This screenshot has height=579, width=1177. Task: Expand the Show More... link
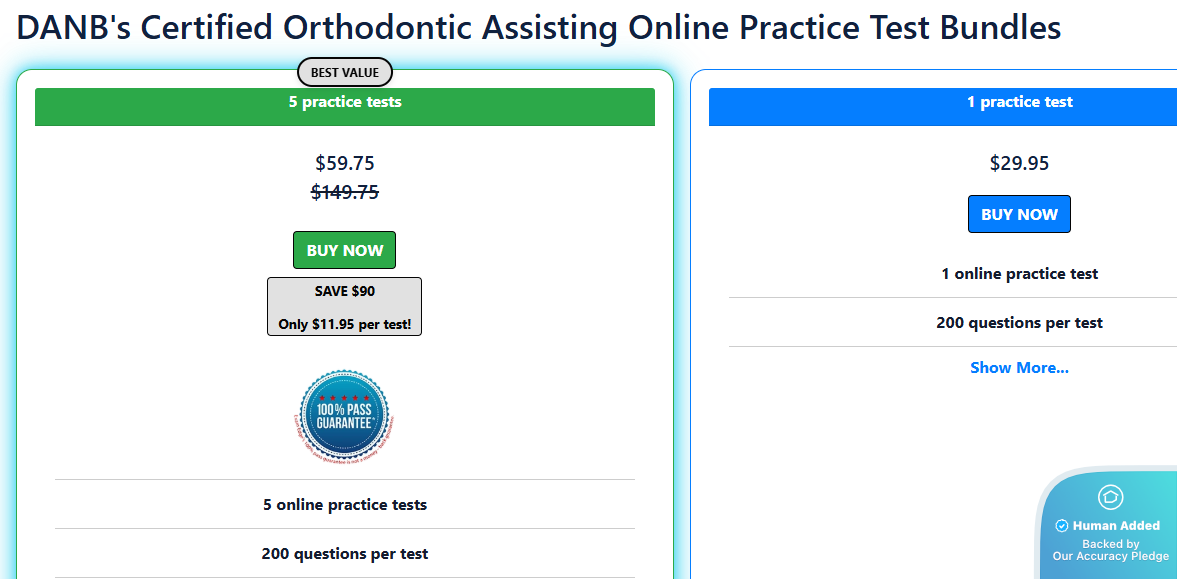coord(1019,368)
